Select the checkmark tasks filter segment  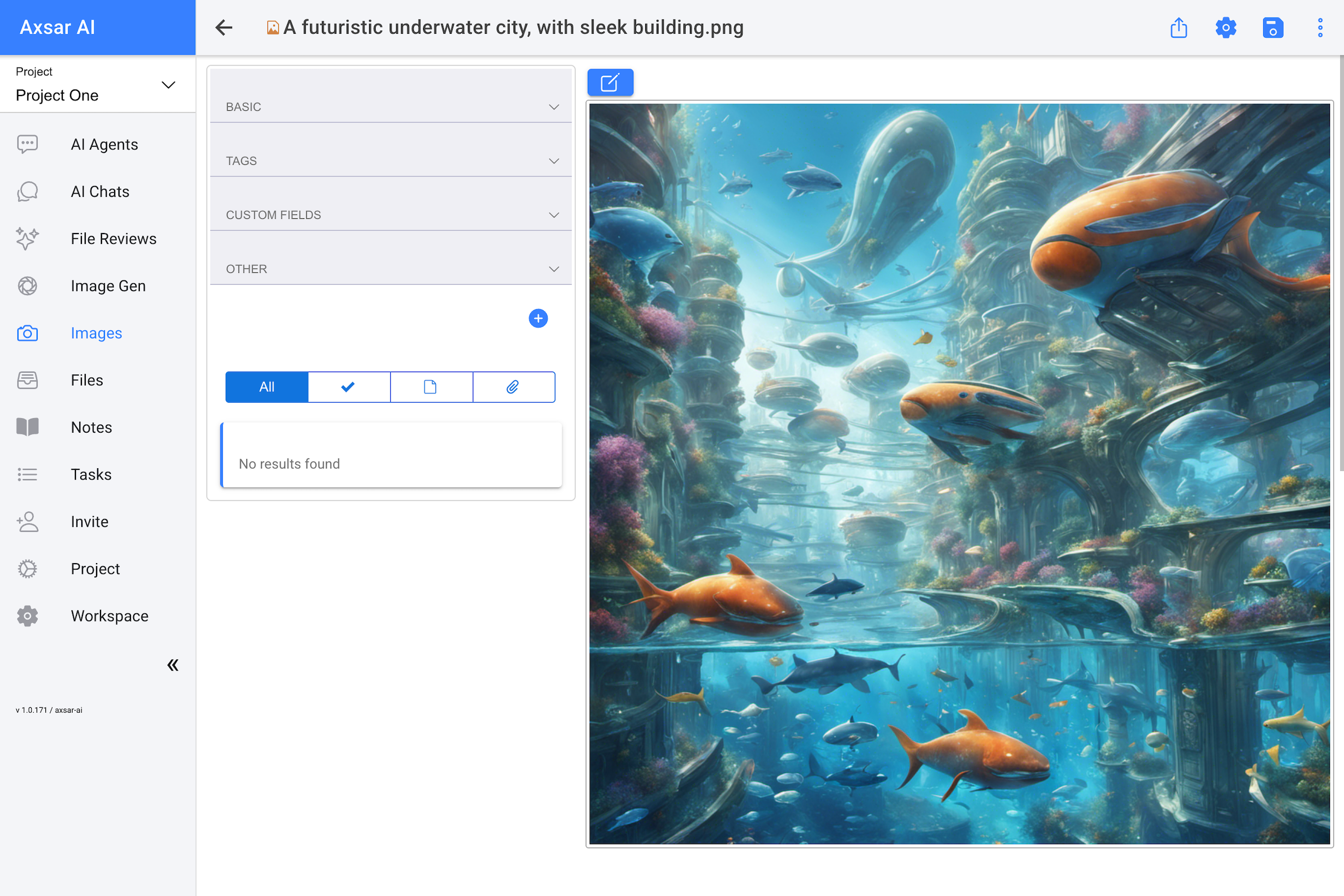coord(349,387)
